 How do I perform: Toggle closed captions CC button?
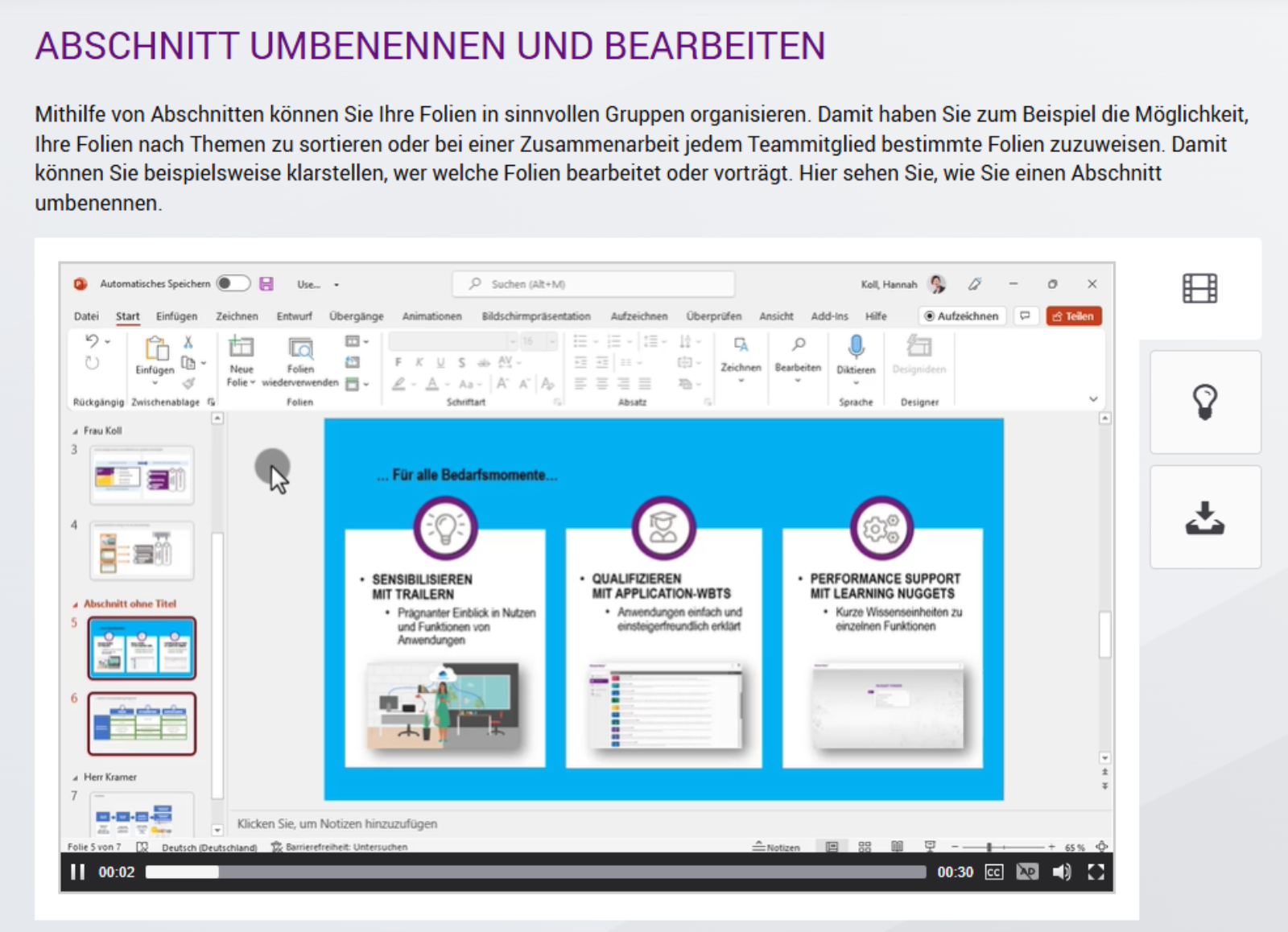click(x=994, y=872)
